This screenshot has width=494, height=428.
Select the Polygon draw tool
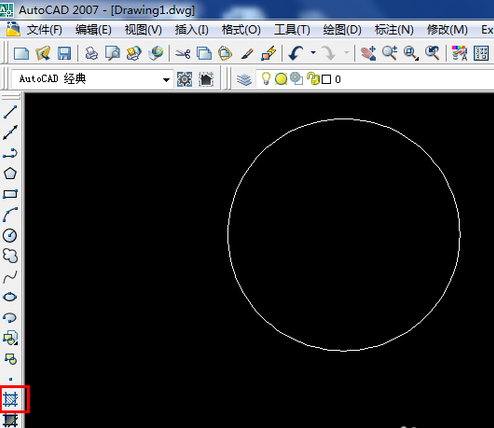click(10, 173)
